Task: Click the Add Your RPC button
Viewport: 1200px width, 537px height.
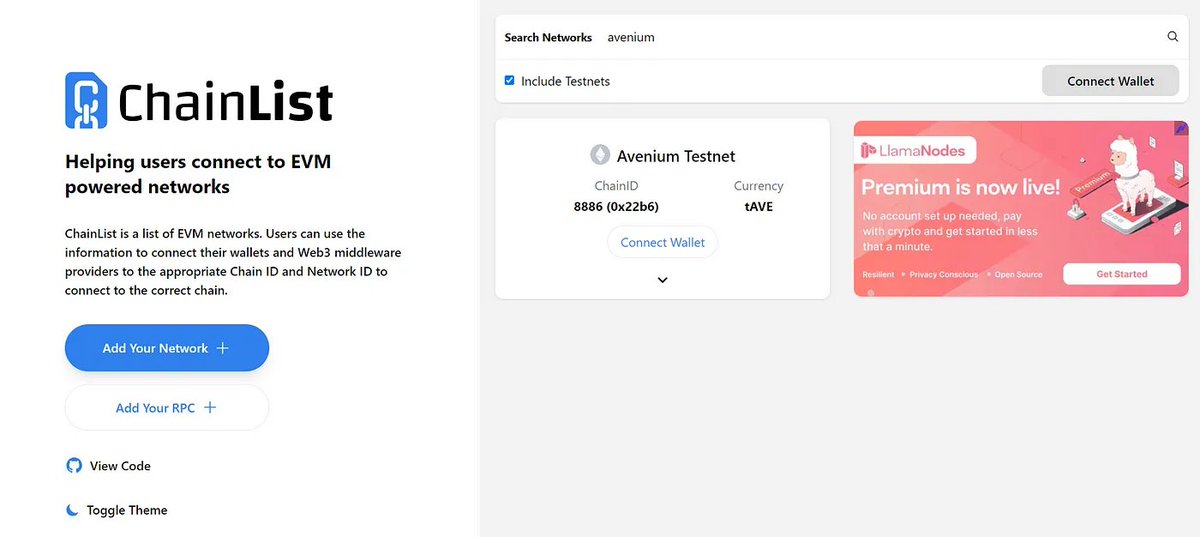Action: (167, 408)
